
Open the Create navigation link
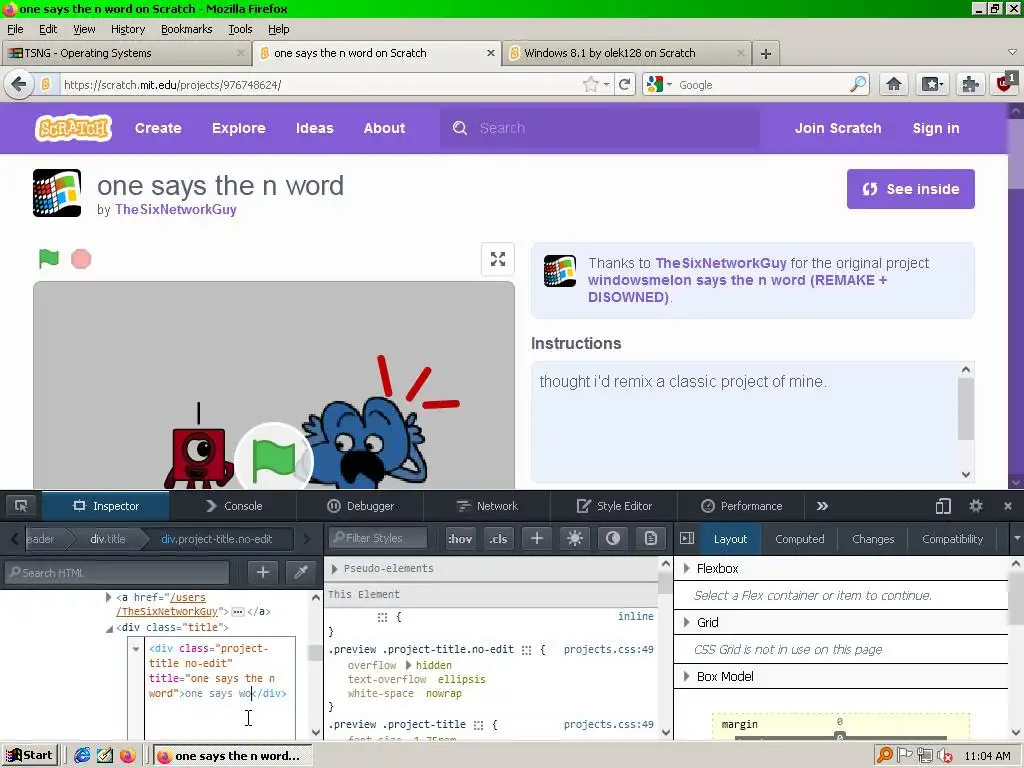coord(158,128)
